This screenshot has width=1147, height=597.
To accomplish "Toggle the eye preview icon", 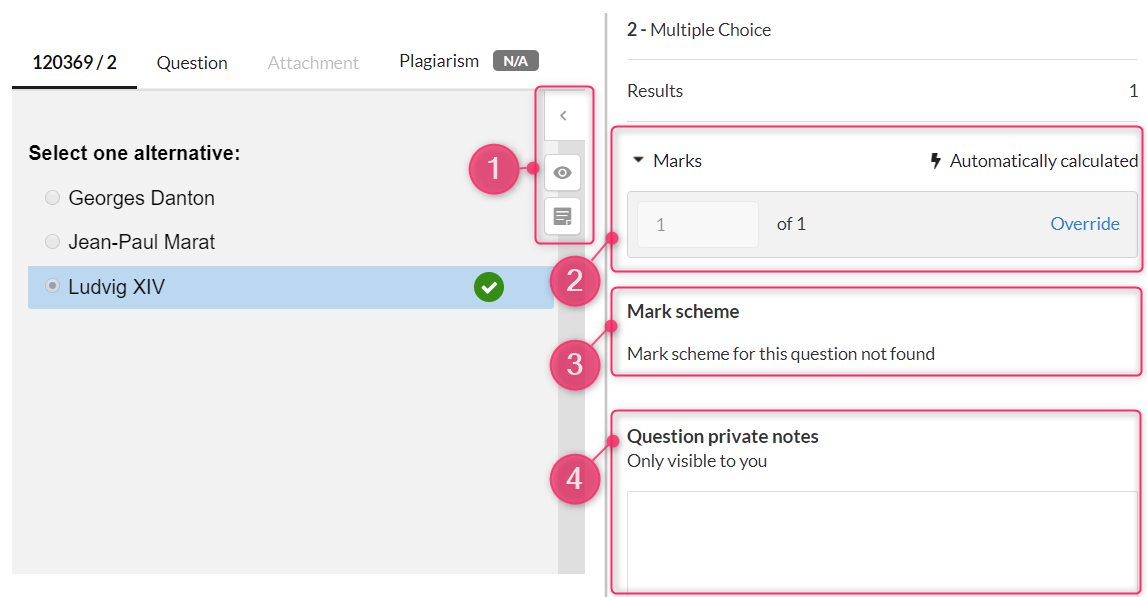I will coord(563,173).
